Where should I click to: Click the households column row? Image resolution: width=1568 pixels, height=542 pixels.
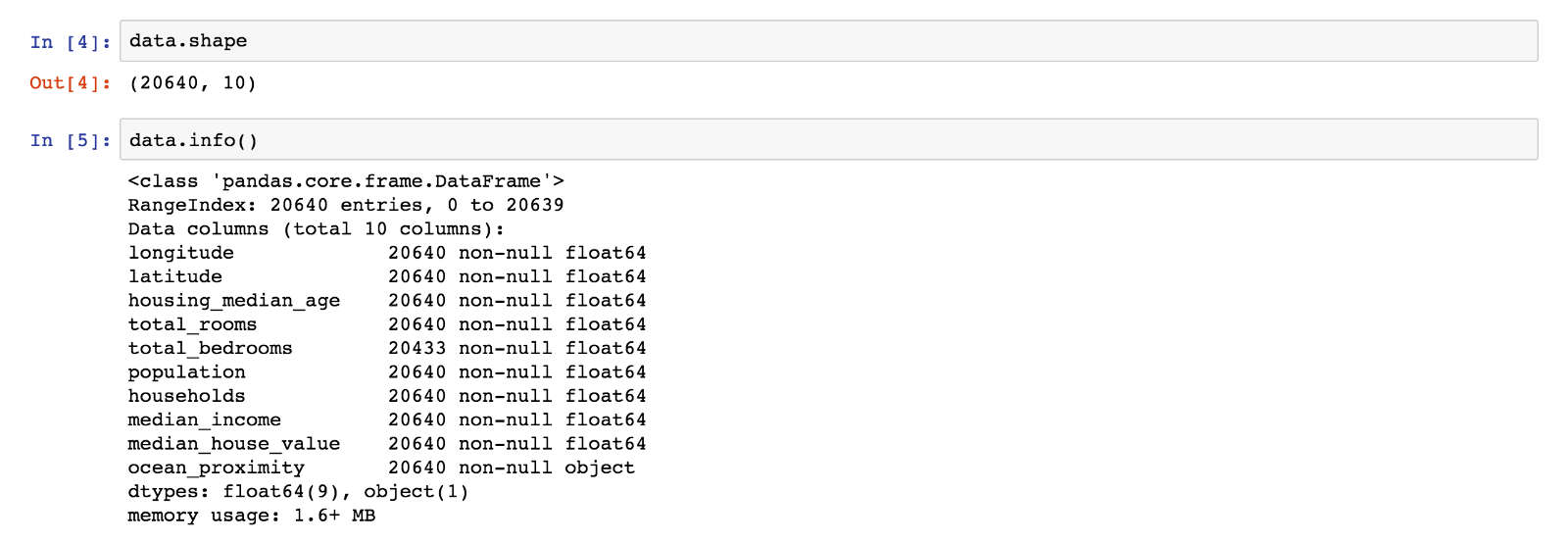(386, 396)
